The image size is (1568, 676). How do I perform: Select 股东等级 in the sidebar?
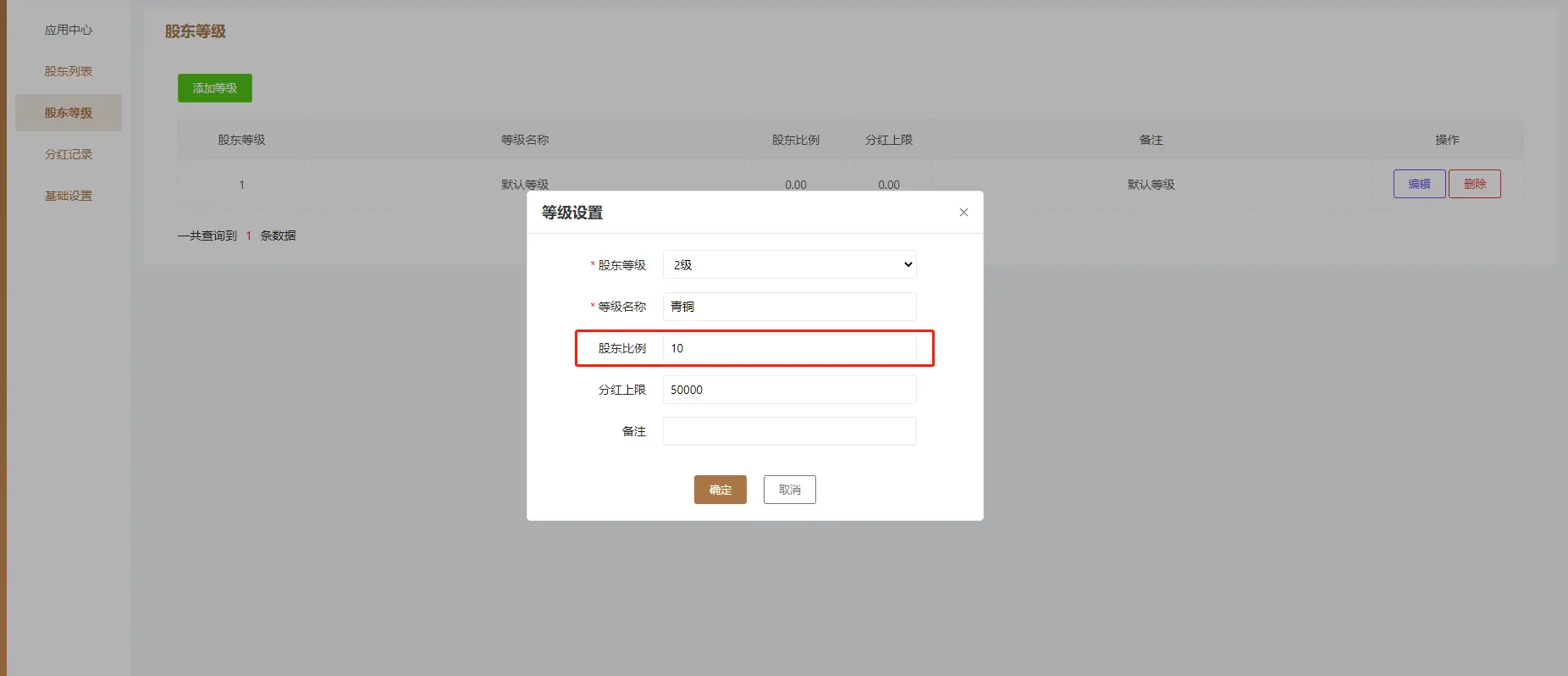[69, 113]
